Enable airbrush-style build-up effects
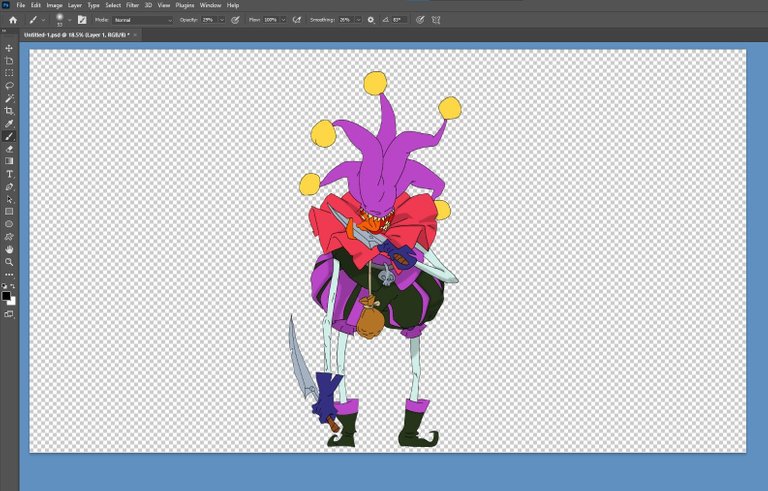Viewport: 768px width, 491px height. tap(296, 20)
